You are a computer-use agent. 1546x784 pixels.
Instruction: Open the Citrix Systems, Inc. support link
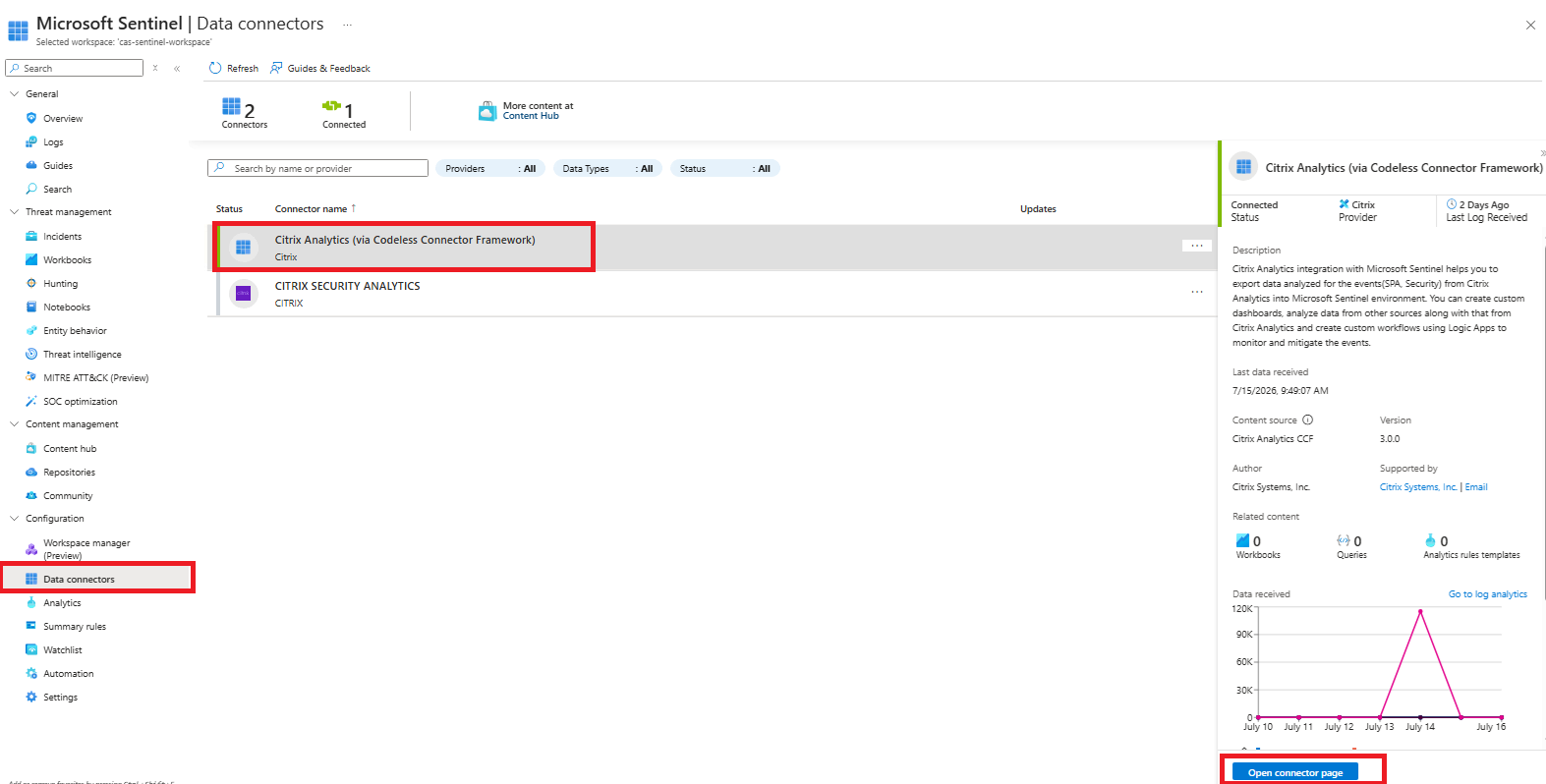(x=1417, y=487)
